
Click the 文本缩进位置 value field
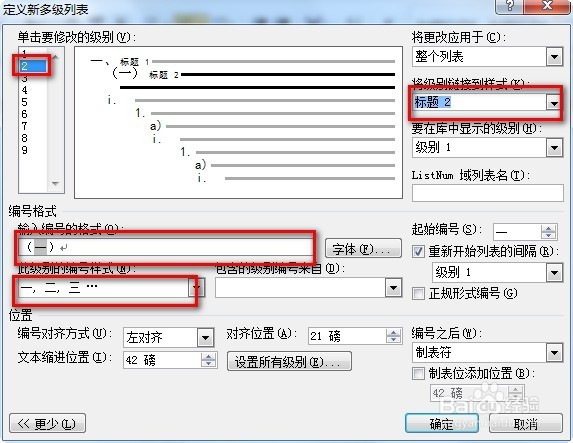162,360
